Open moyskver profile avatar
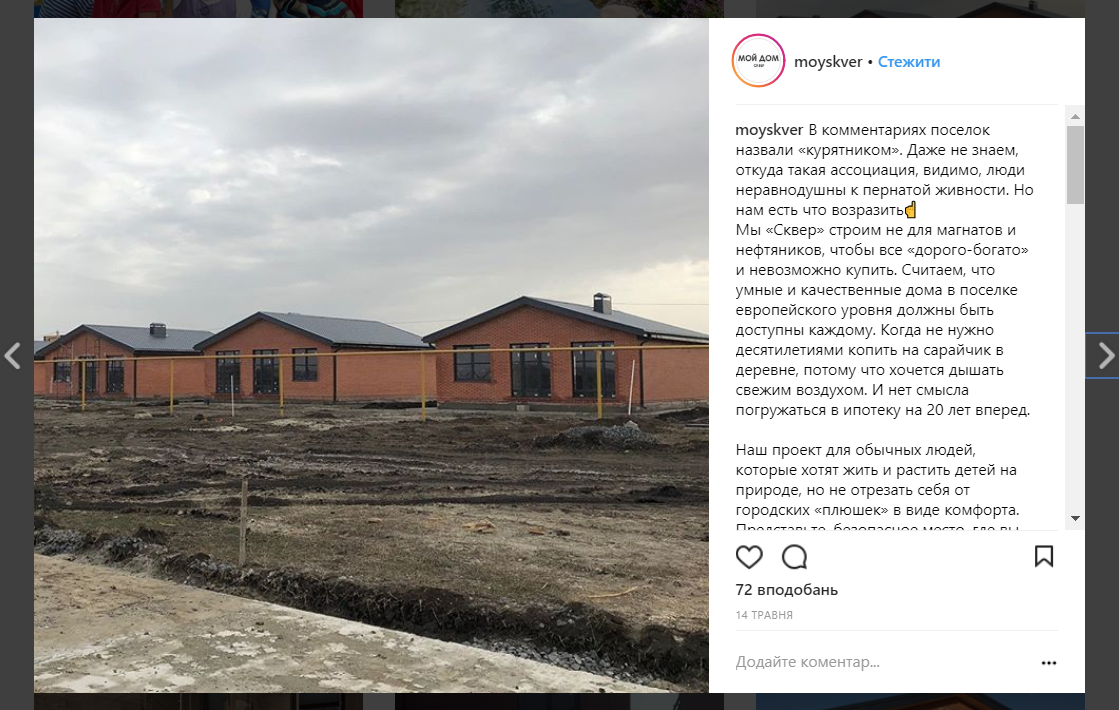The width and height of the screenshot is (1119, 710). pyautogui.click(x=758, y=61)
